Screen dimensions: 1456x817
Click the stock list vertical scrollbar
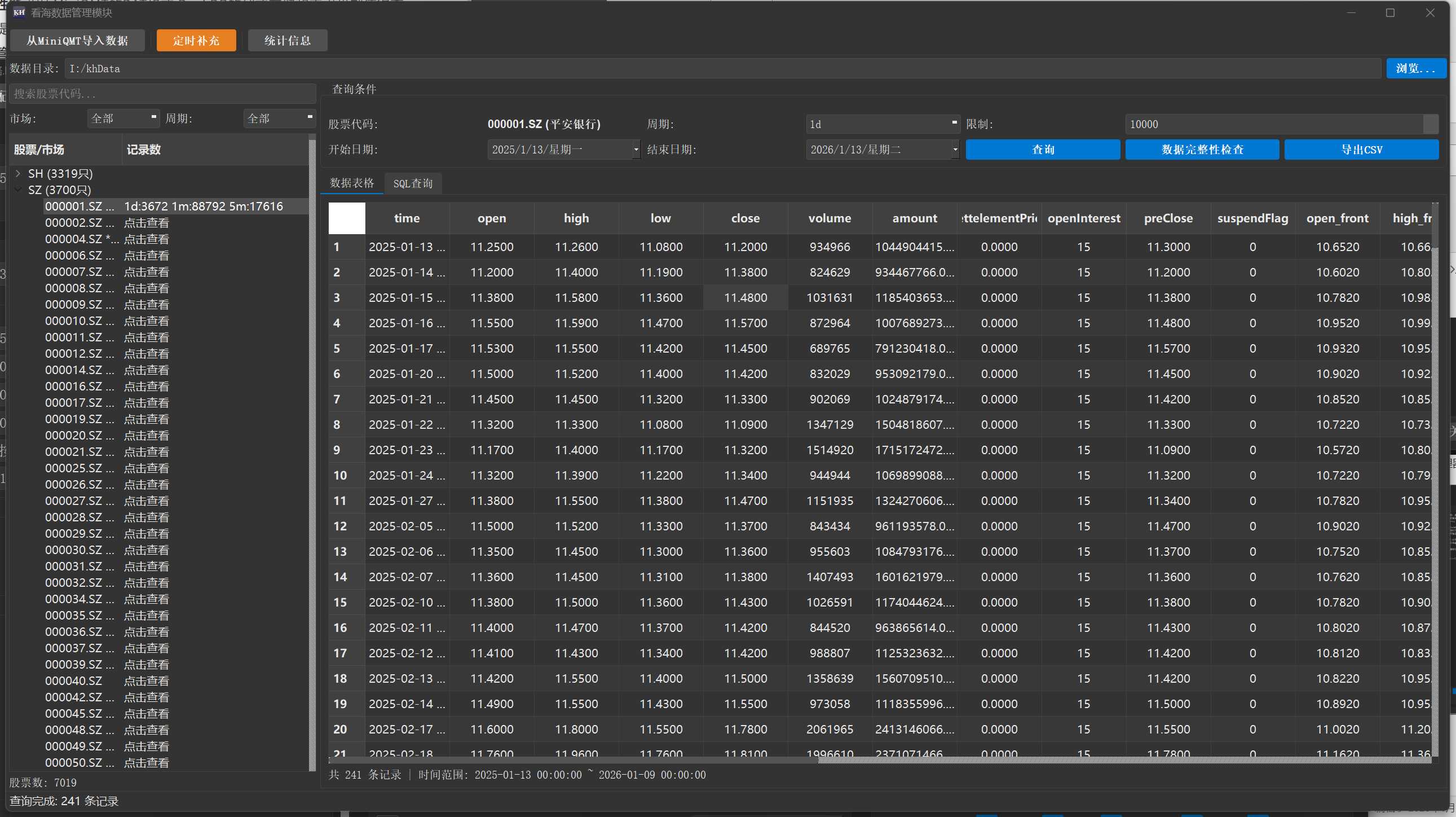click(x=312, y=453)
